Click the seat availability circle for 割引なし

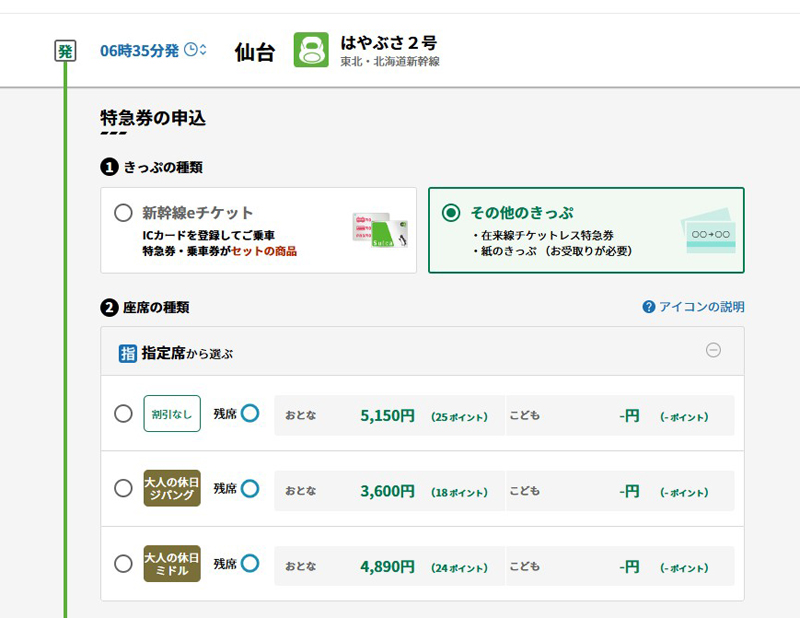tap(250, 413)
